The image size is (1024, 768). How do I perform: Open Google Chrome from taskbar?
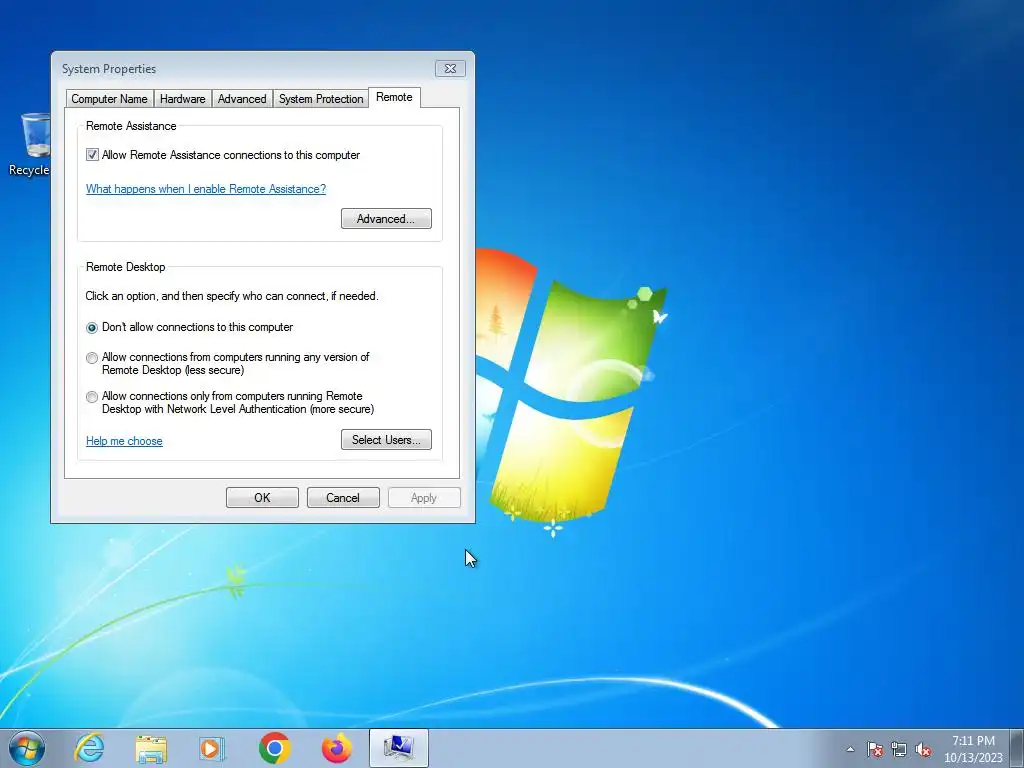(x=274, y=748)
